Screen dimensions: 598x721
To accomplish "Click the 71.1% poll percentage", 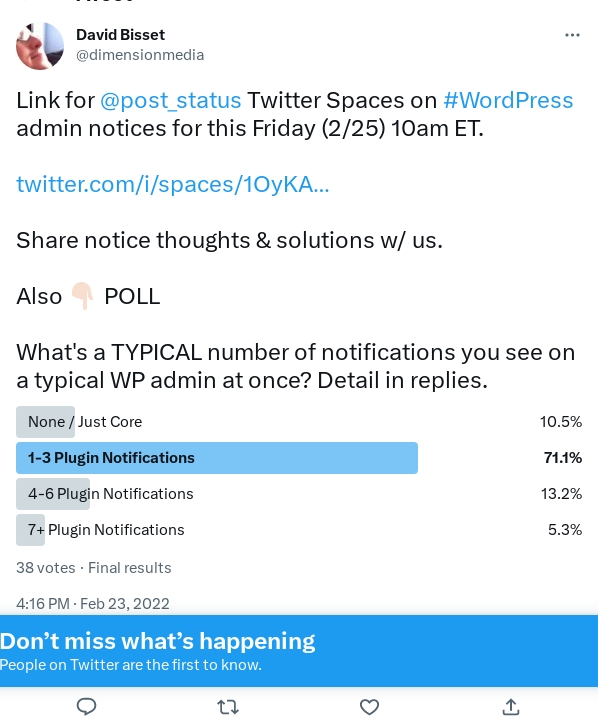I will (x=563, y=458).
